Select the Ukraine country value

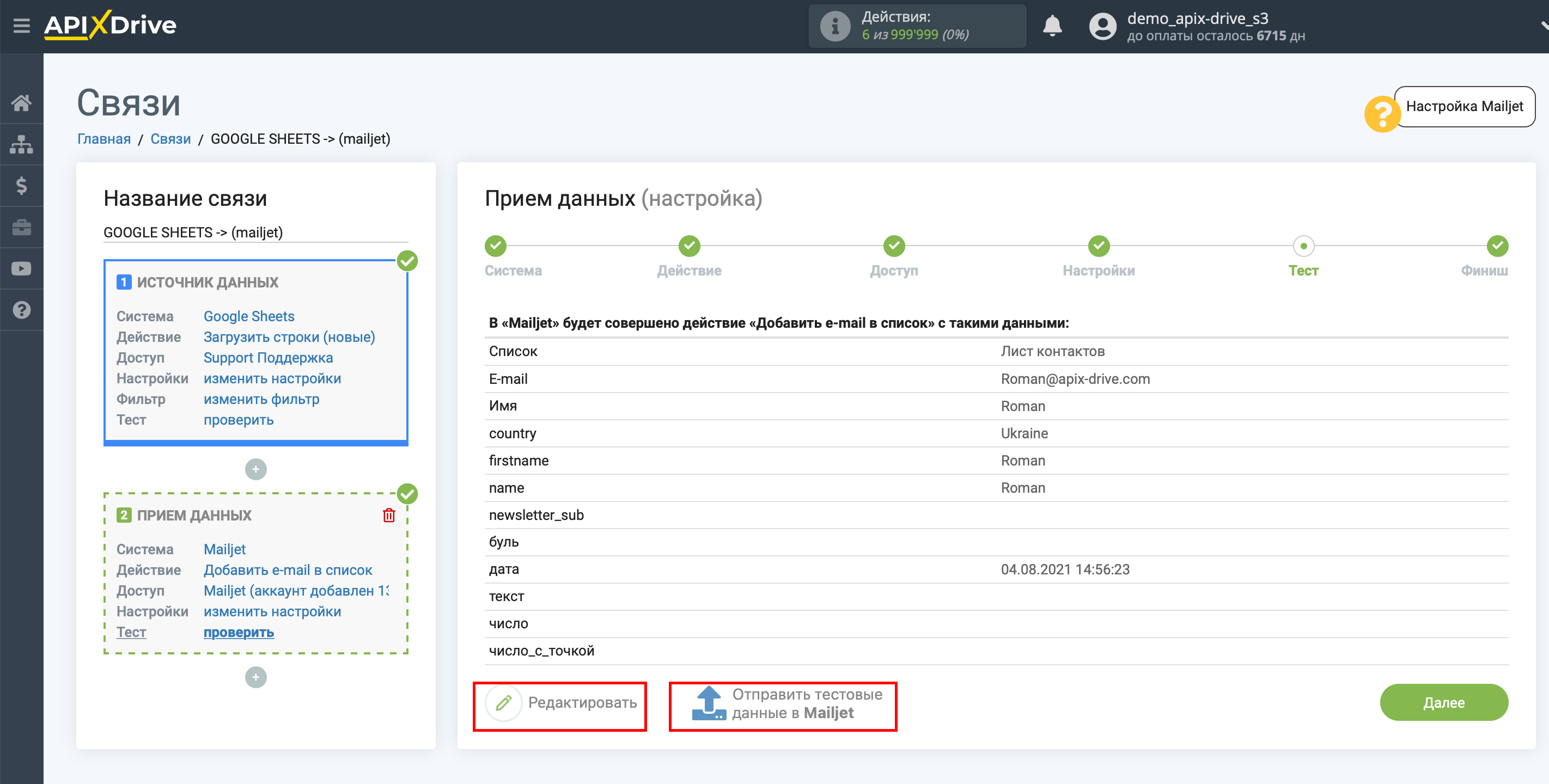(x=1024, y=433)
